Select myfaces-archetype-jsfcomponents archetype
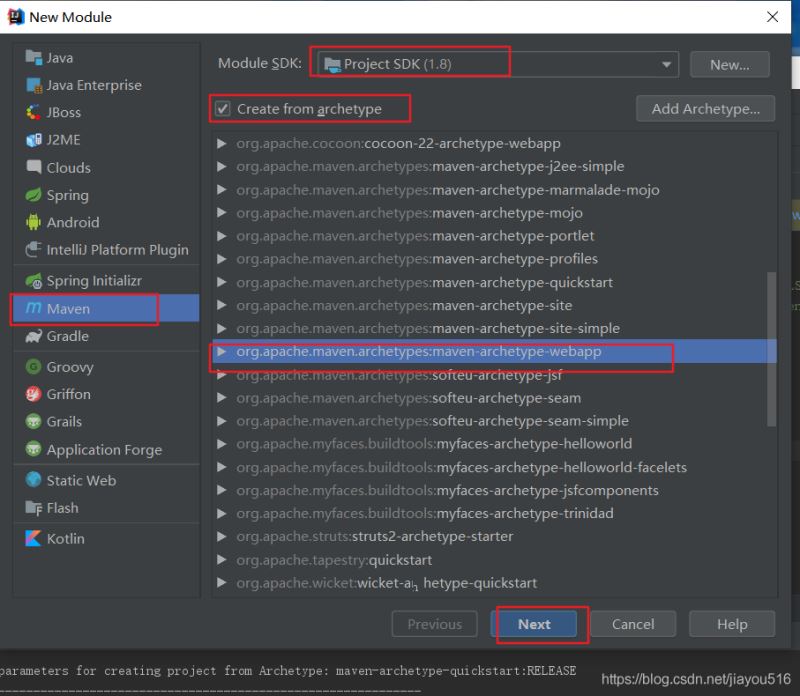 [494, 490]
